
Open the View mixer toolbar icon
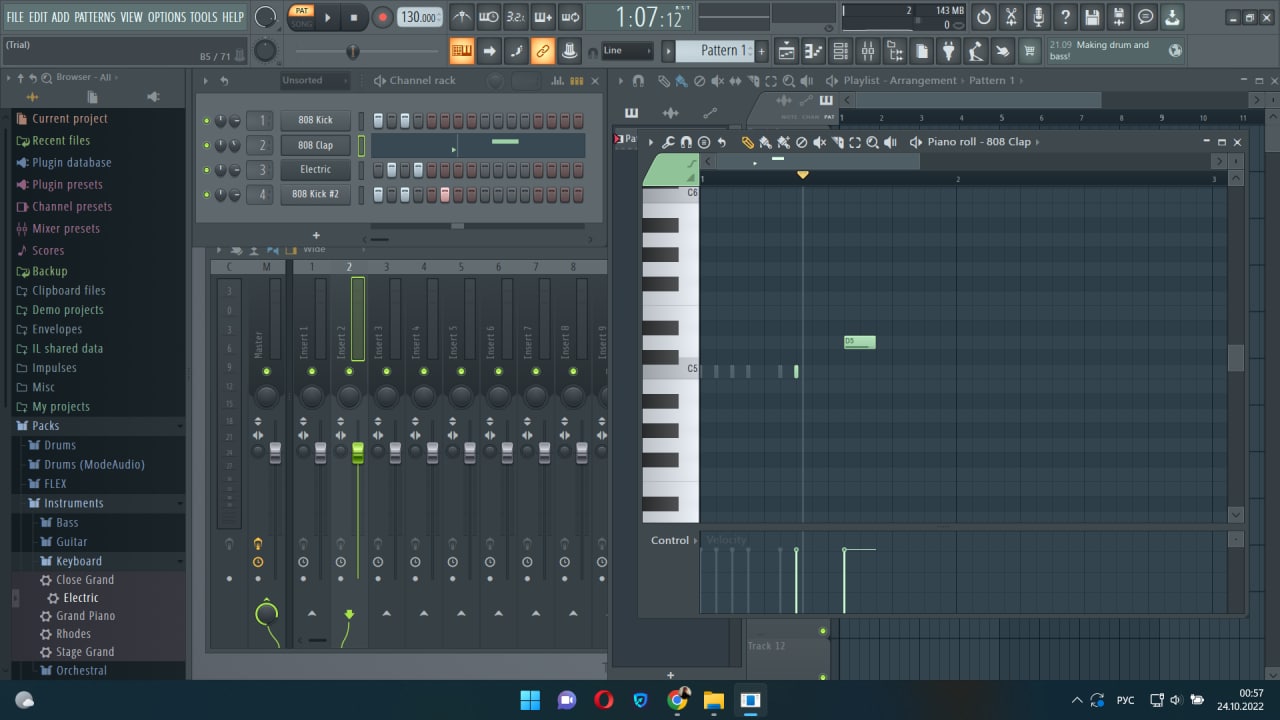point(868,51)
